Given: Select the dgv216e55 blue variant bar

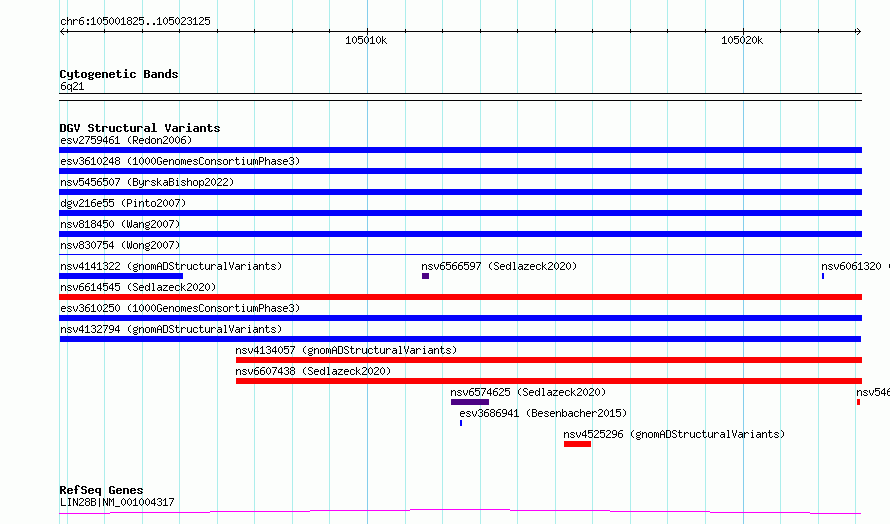Looking at the screenshot, I should point(460,213).
